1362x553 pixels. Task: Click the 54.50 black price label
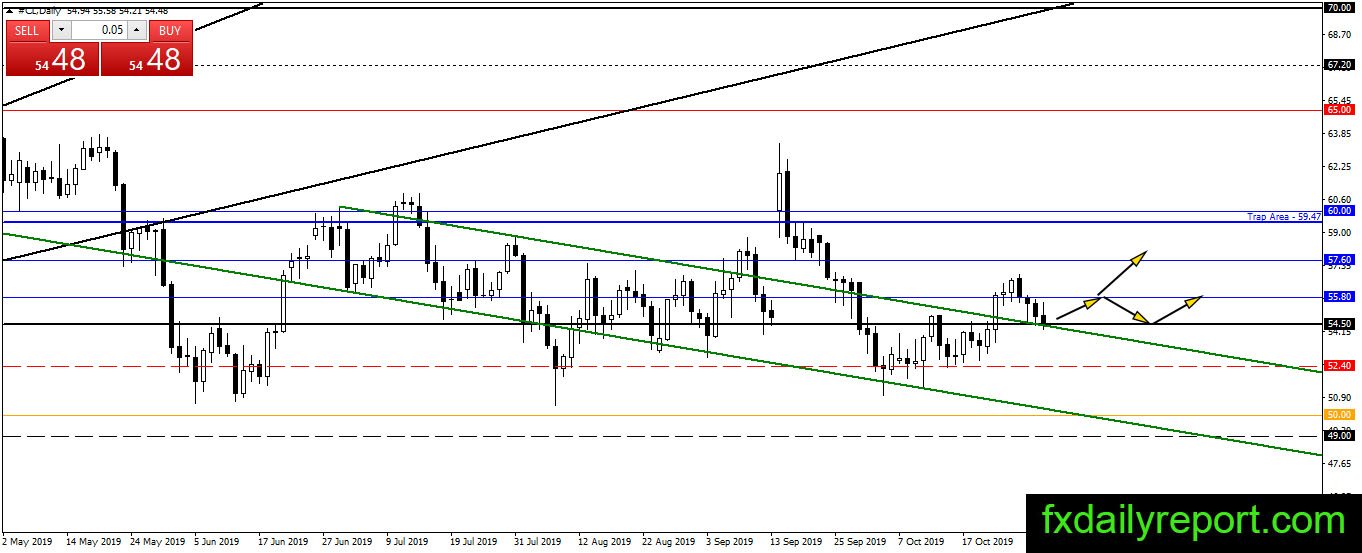1338,324
